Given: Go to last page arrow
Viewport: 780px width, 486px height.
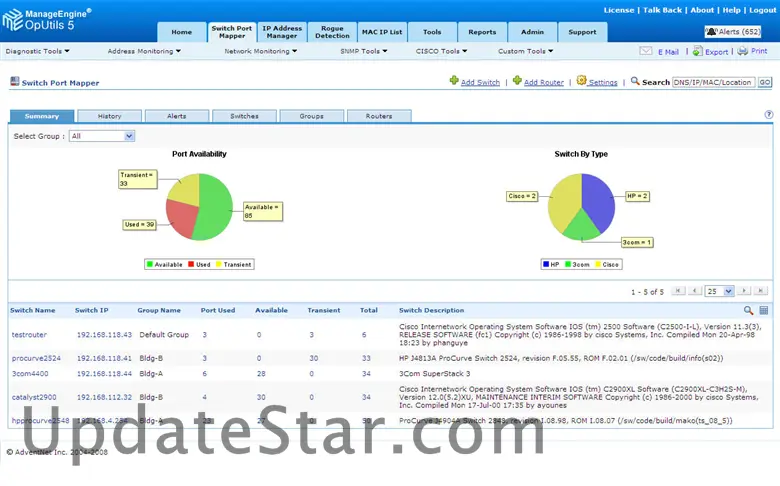Looking at the screenshot, I should [x=761, y=291].
